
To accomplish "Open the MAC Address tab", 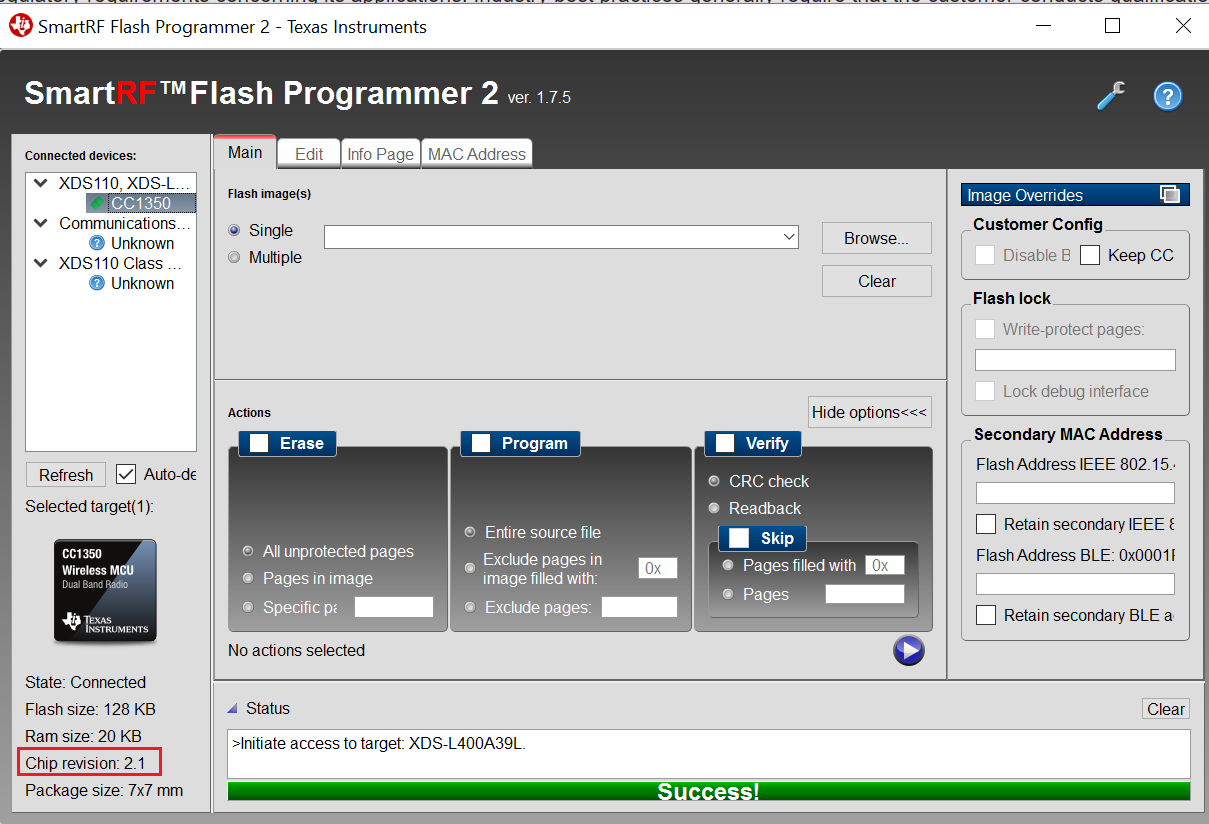I will point(477,154).
